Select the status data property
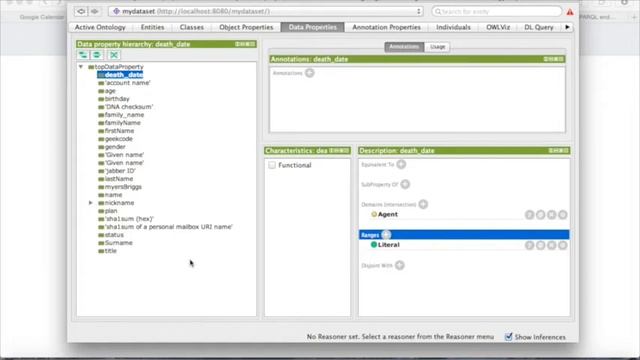Viewport: 640px width, 360px height. 111,235
